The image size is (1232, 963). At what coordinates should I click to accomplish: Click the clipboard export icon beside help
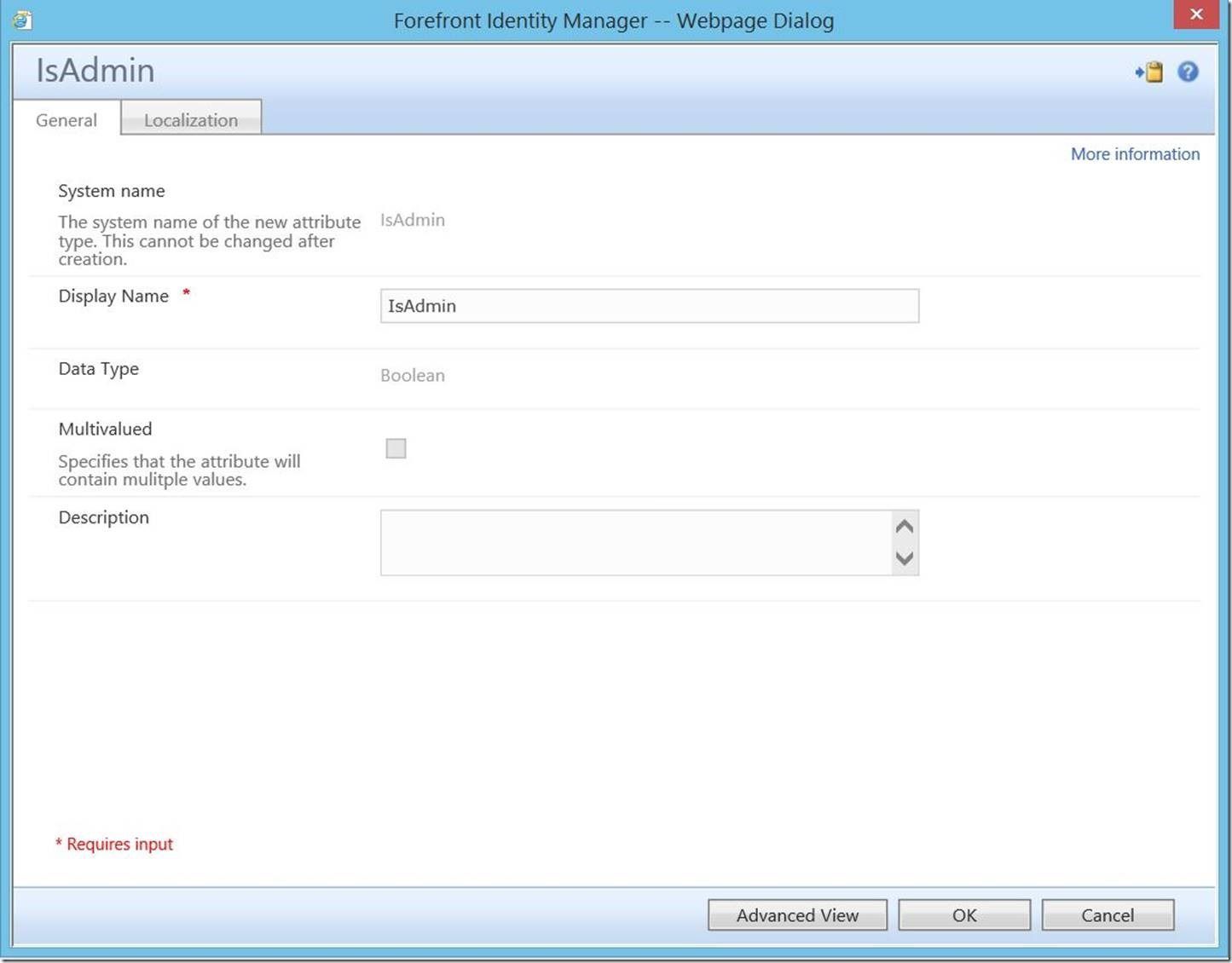(1148, 72)
